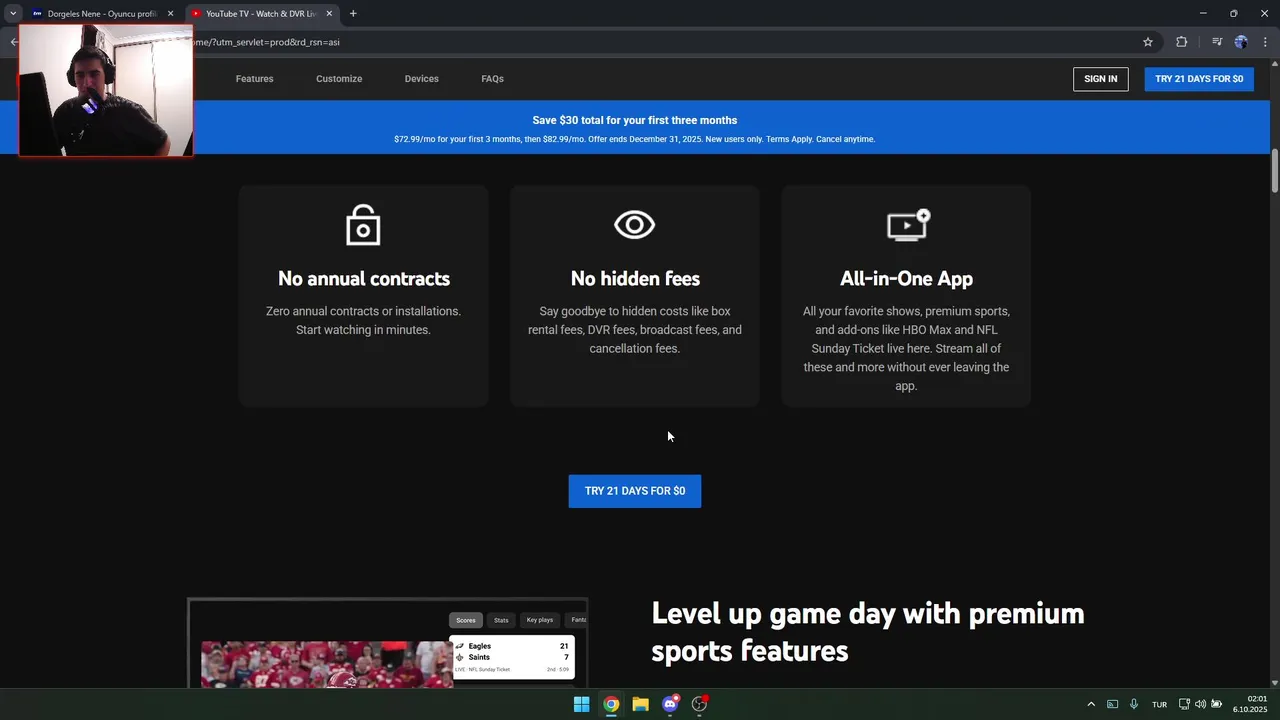Open the media controls music-note icon

[x=1217, y=42]
